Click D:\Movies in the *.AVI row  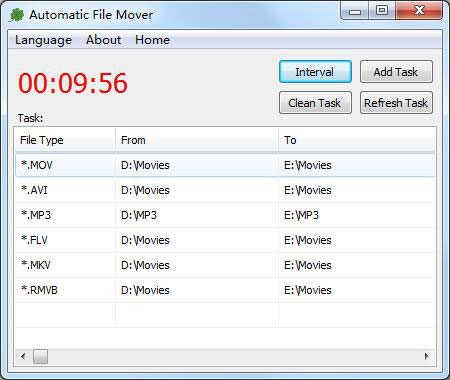tap(145, 190)
